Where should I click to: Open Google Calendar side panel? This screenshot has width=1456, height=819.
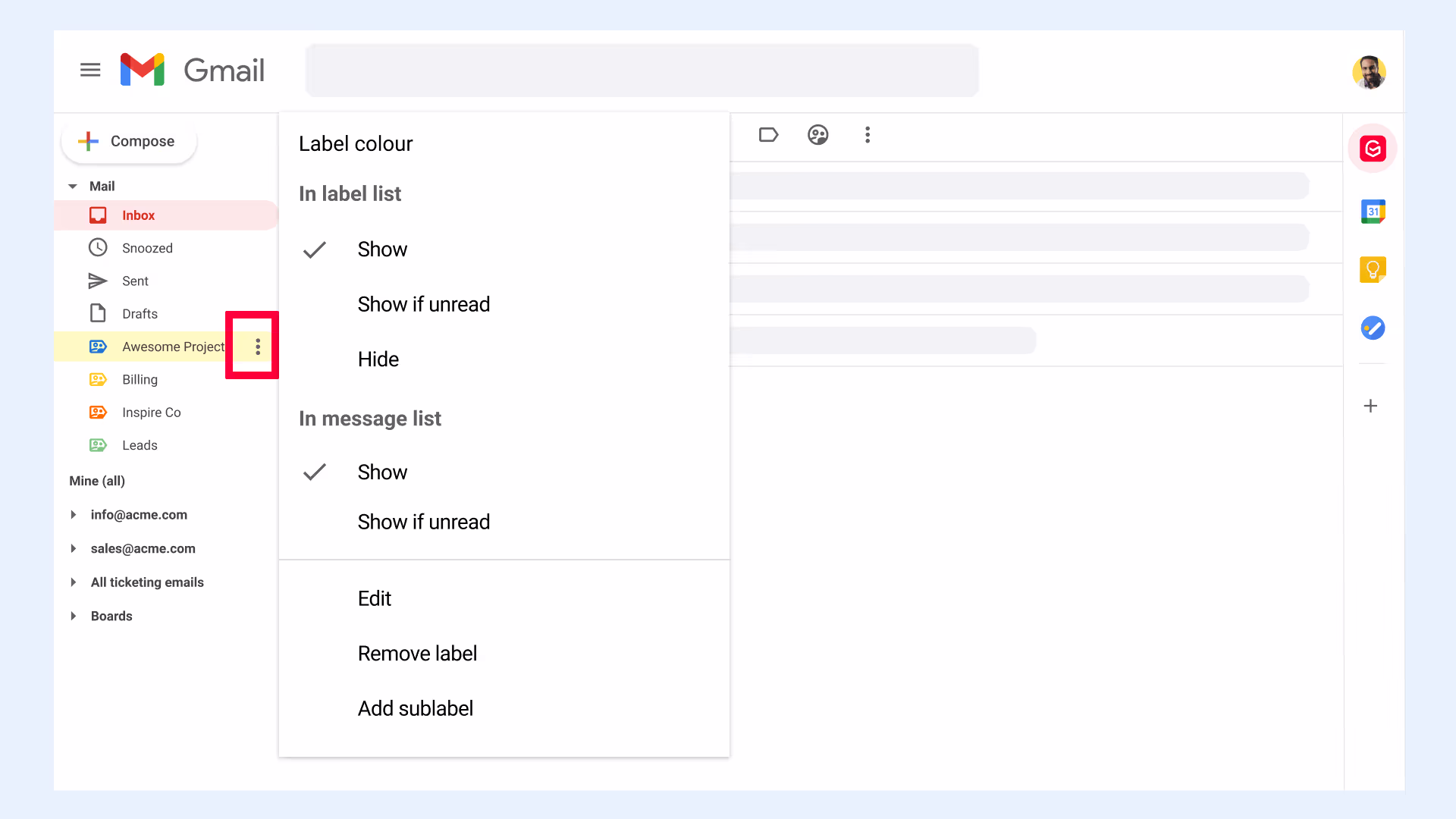click(1373, 212)
